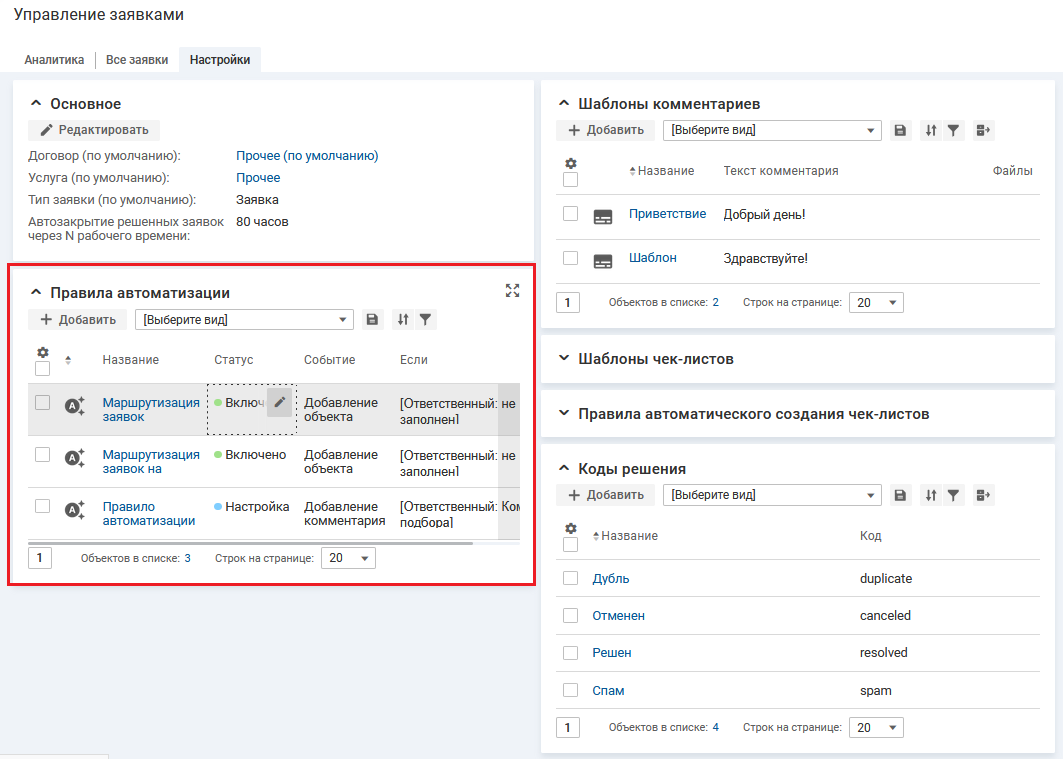The height and width of the screenshot is (759, 1063).
Task: Tick checkbox for Правило автоматизации row
Action: [x=43, y=507]
